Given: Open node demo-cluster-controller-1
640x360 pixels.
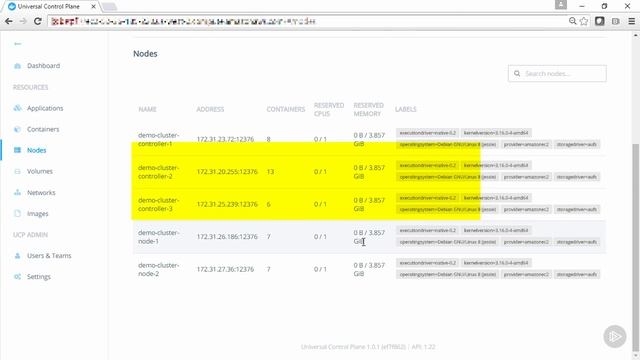Looking at the screenshot, I should [x=158, y=139].
